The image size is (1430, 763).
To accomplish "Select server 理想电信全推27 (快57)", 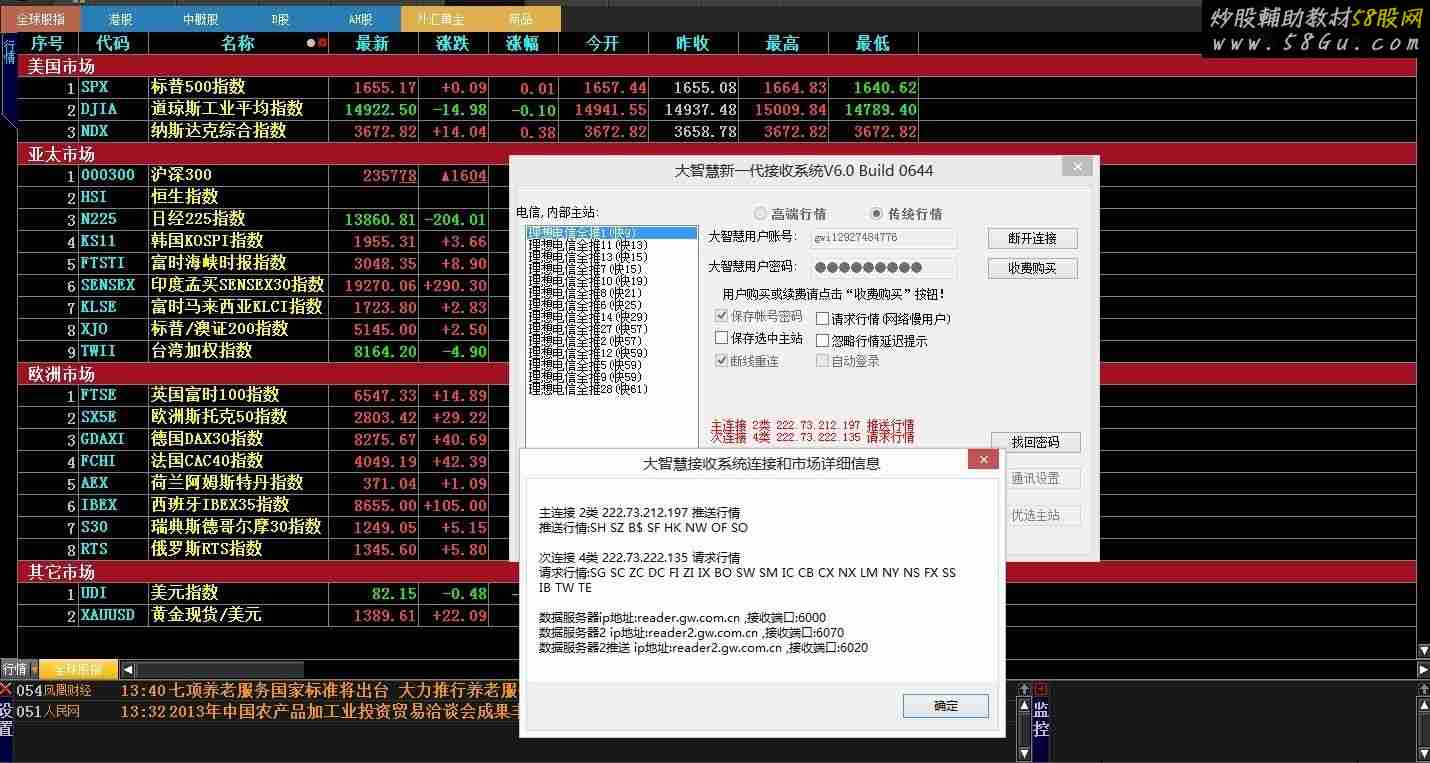I will [x=611, y=329].
